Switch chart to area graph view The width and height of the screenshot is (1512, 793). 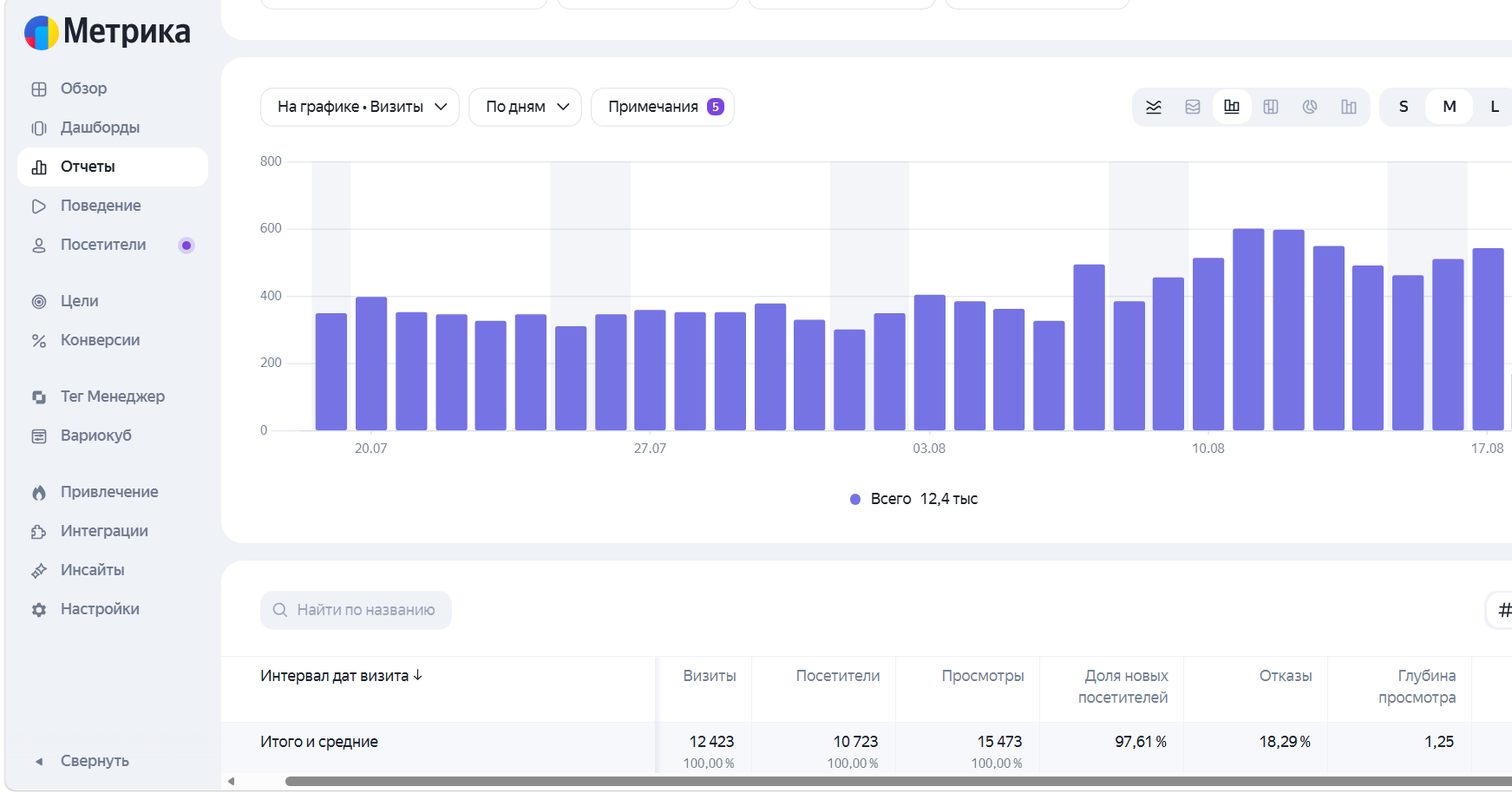pyautogui.click(x=1193, y=107)
